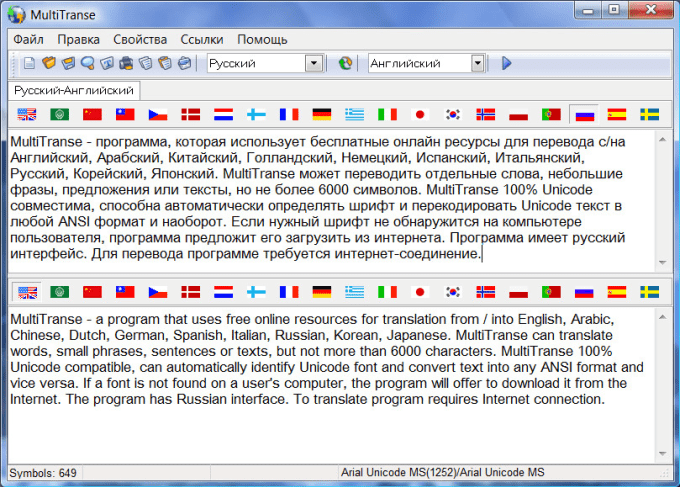This screenshot has width=680, height=487.
Task: Pick Italy flag in target flag row
Action: point(387,292)
